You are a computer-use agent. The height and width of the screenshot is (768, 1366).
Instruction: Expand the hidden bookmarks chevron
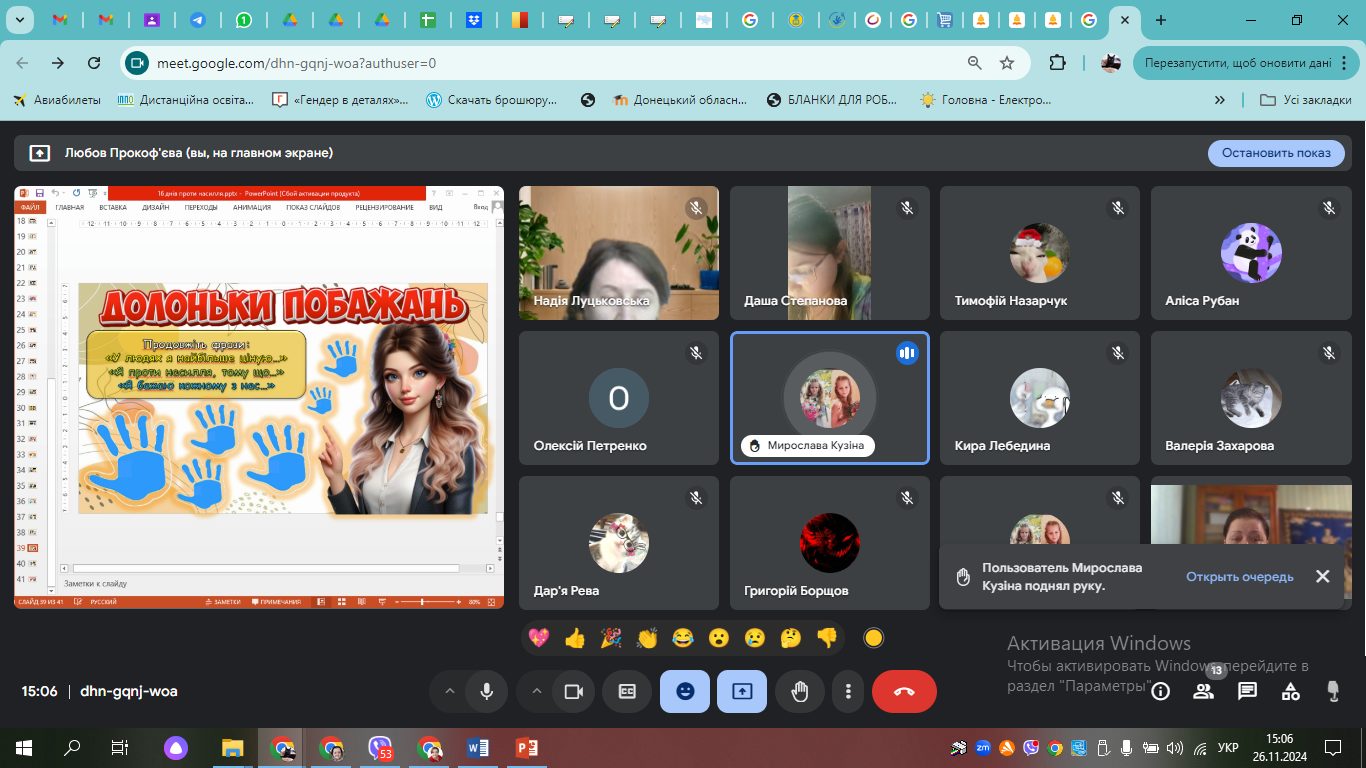(1219, 100)
